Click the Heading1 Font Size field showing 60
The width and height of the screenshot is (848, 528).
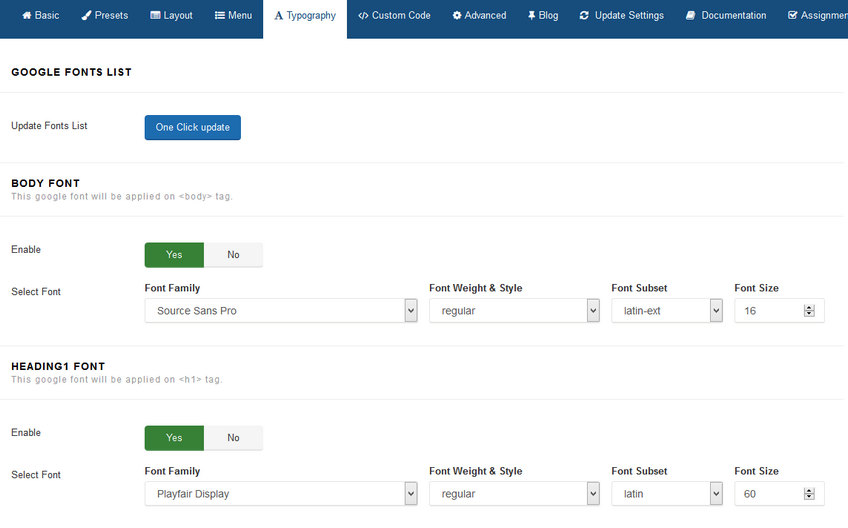[x=770, y=494]
